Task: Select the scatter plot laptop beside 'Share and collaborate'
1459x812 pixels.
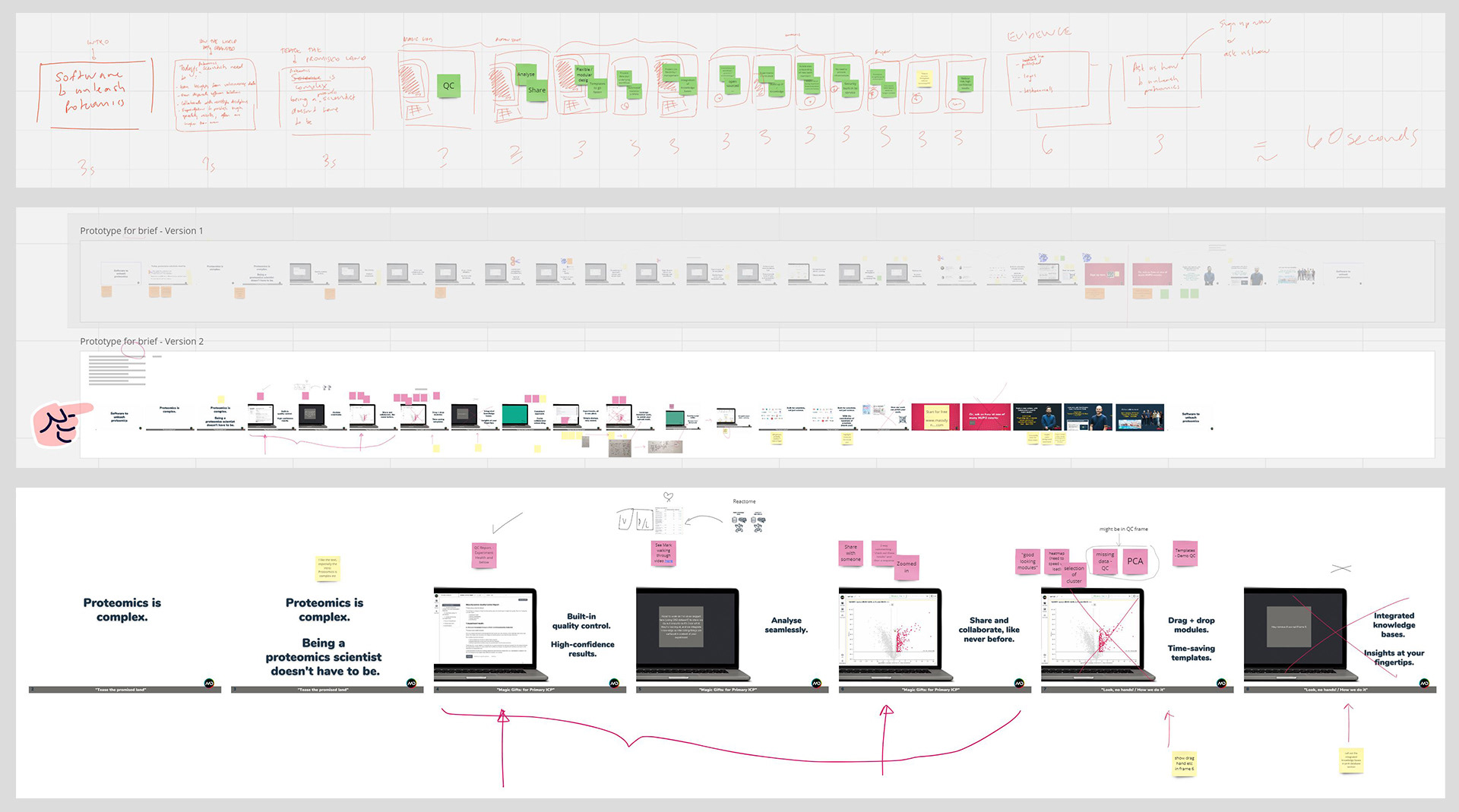Action: coord(896,634)
